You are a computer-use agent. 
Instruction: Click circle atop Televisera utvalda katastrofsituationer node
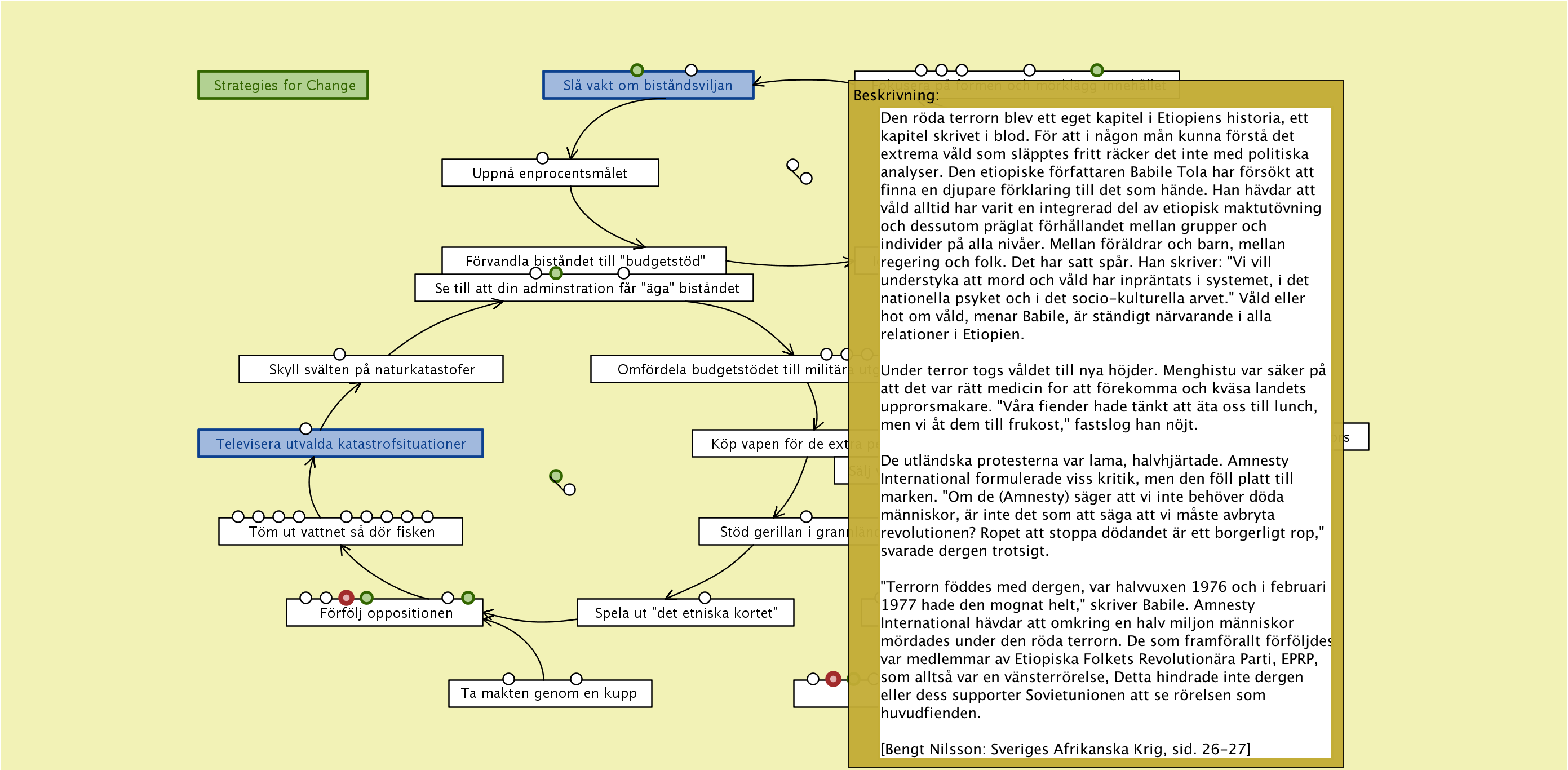click(306, 428)
